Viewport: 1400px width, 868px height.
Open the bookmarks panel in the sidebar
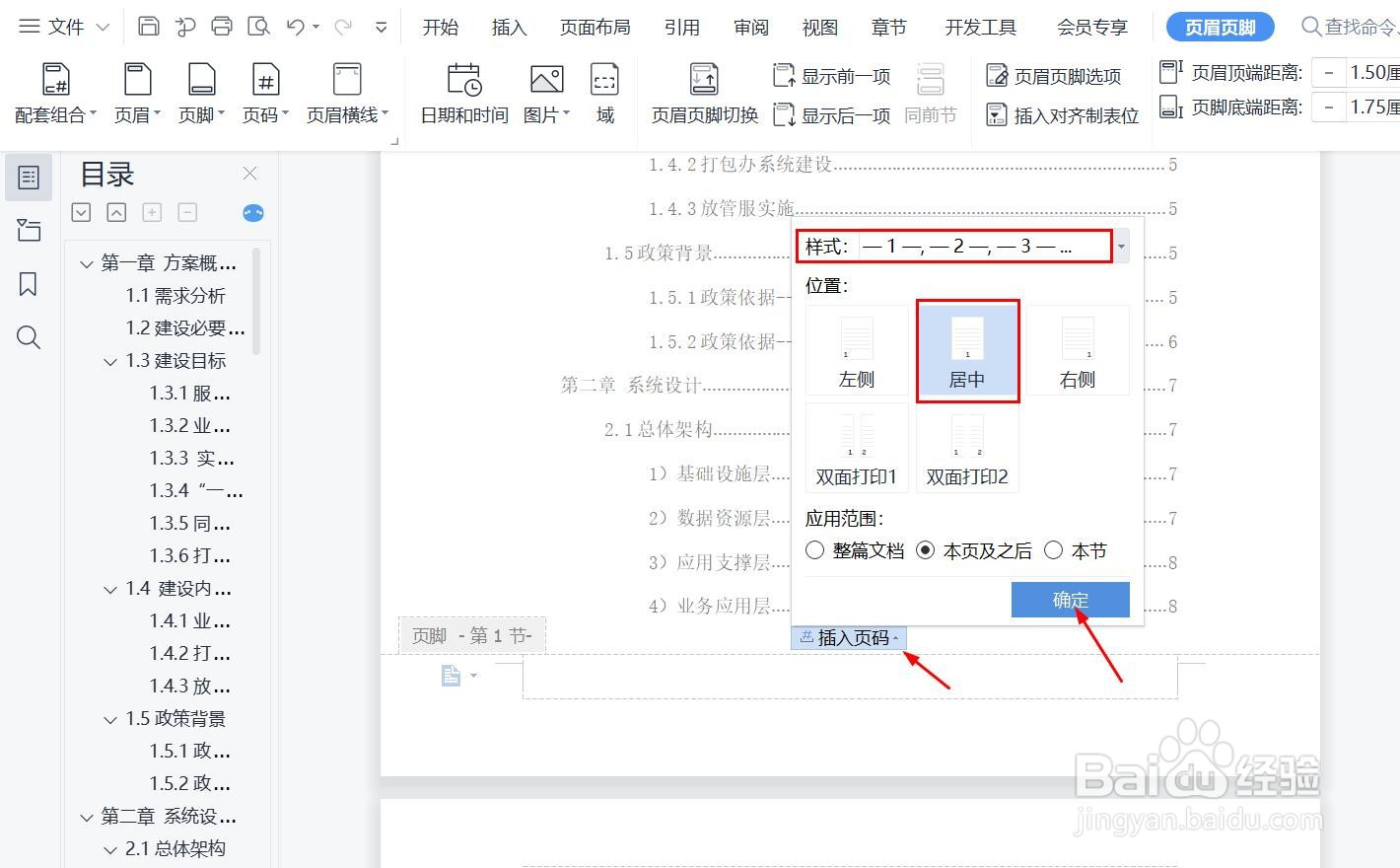(x=29, y=284)
